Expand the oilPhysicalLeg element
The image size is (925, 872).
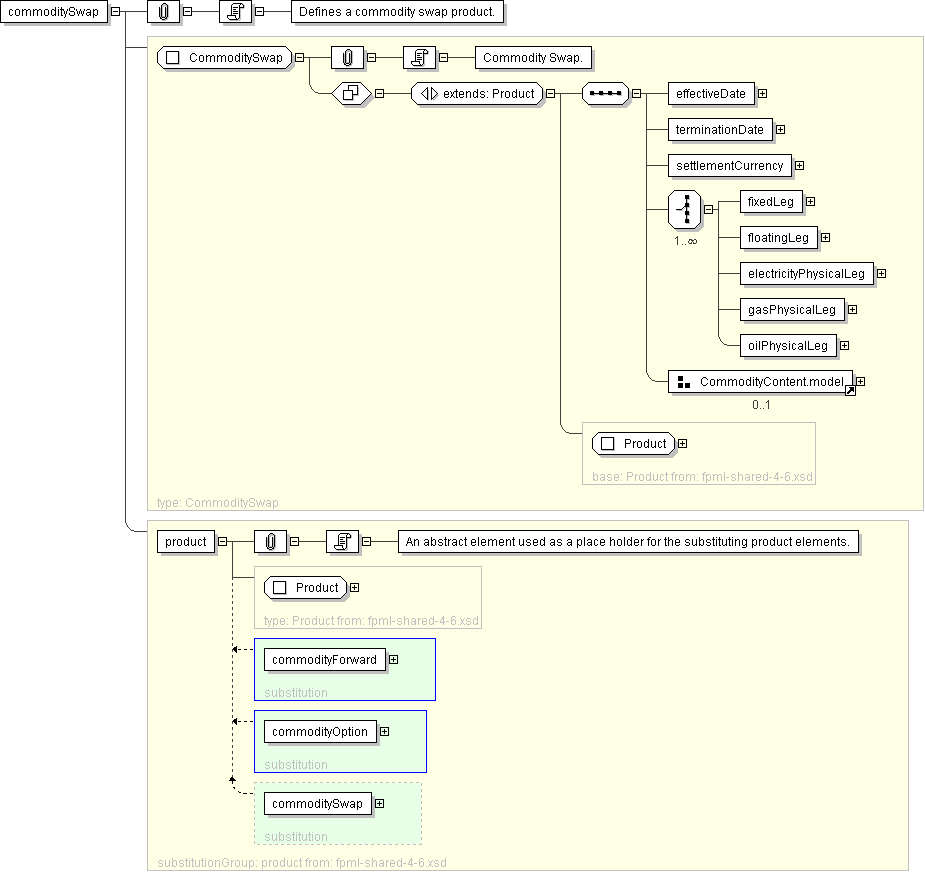pos(845,346)
